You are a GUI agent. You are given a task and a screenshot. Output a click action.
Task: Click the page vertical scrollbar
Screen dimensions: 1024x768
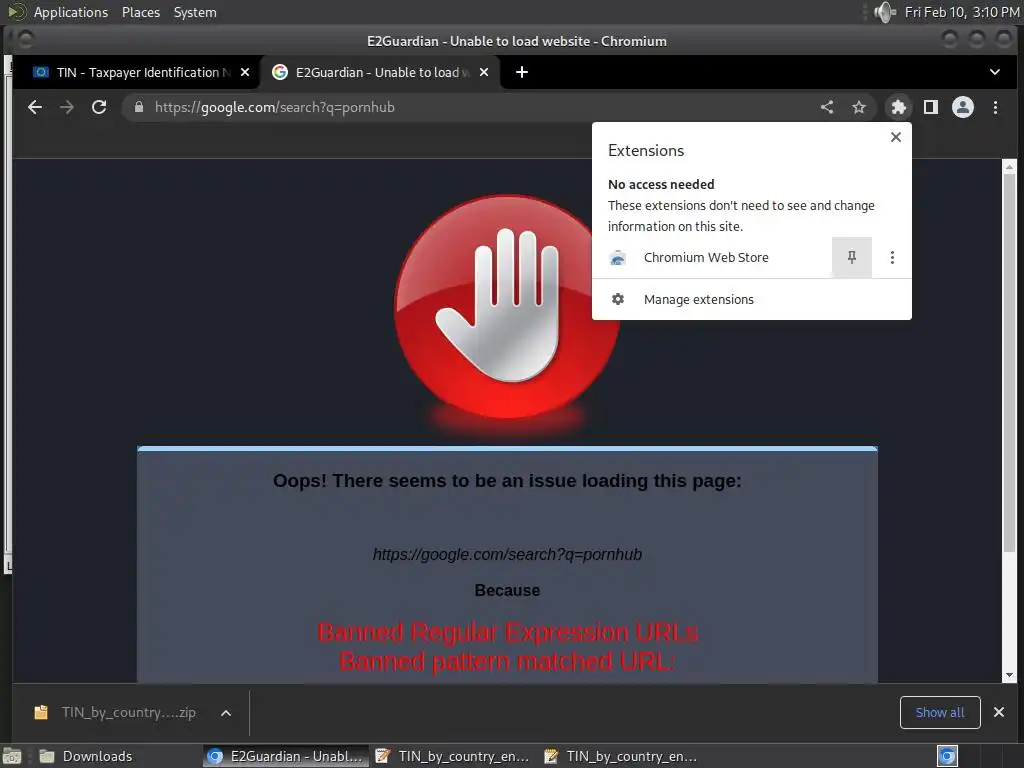1010,363
